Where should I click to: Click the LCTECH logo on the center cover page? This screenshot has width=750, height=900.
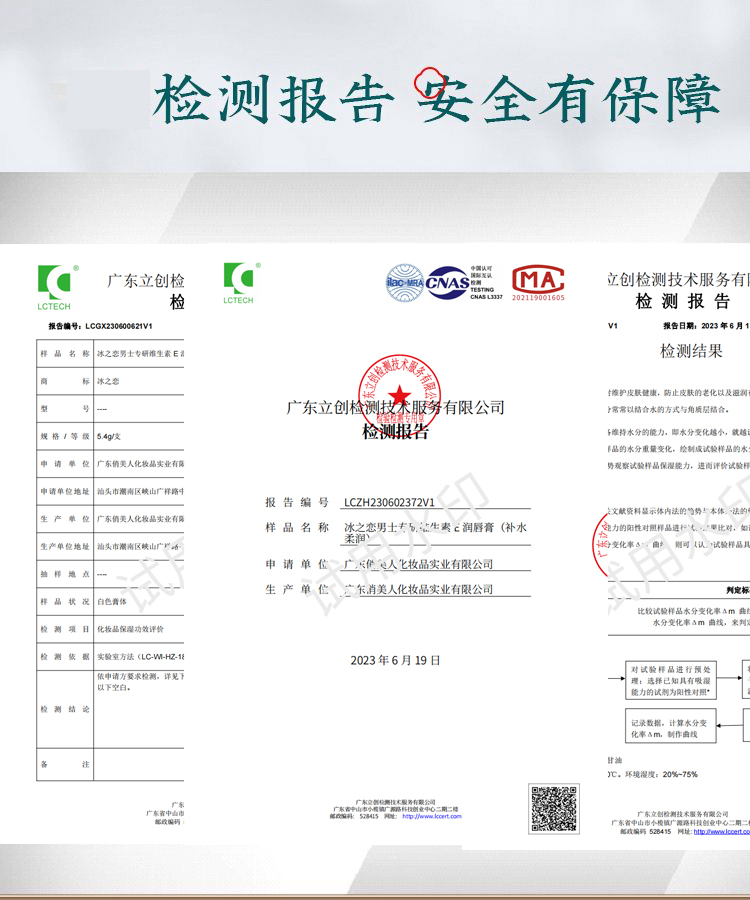(242, 282)
